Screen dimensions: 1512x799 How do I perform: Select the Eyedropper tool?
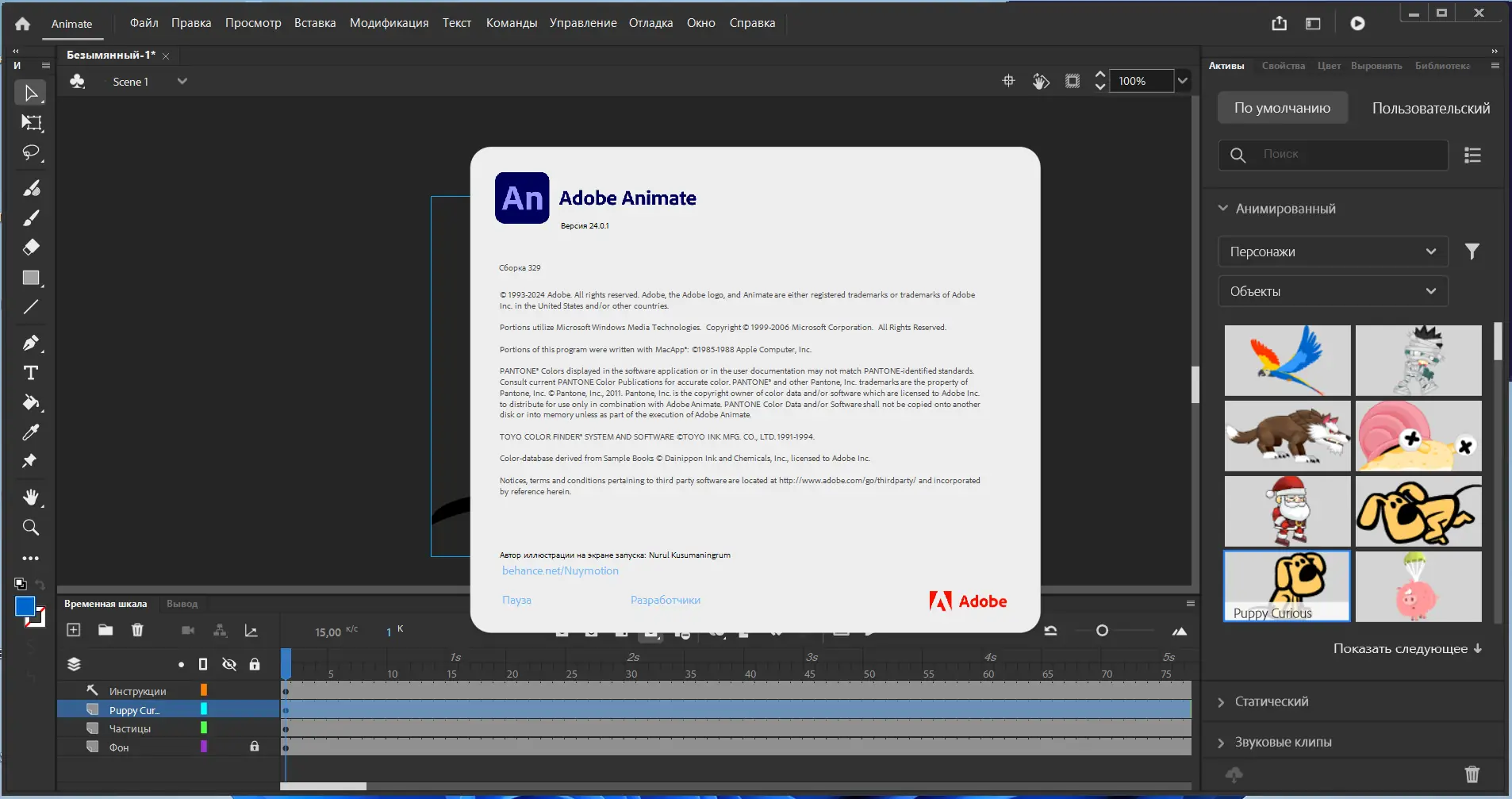[x=31, y=432]
